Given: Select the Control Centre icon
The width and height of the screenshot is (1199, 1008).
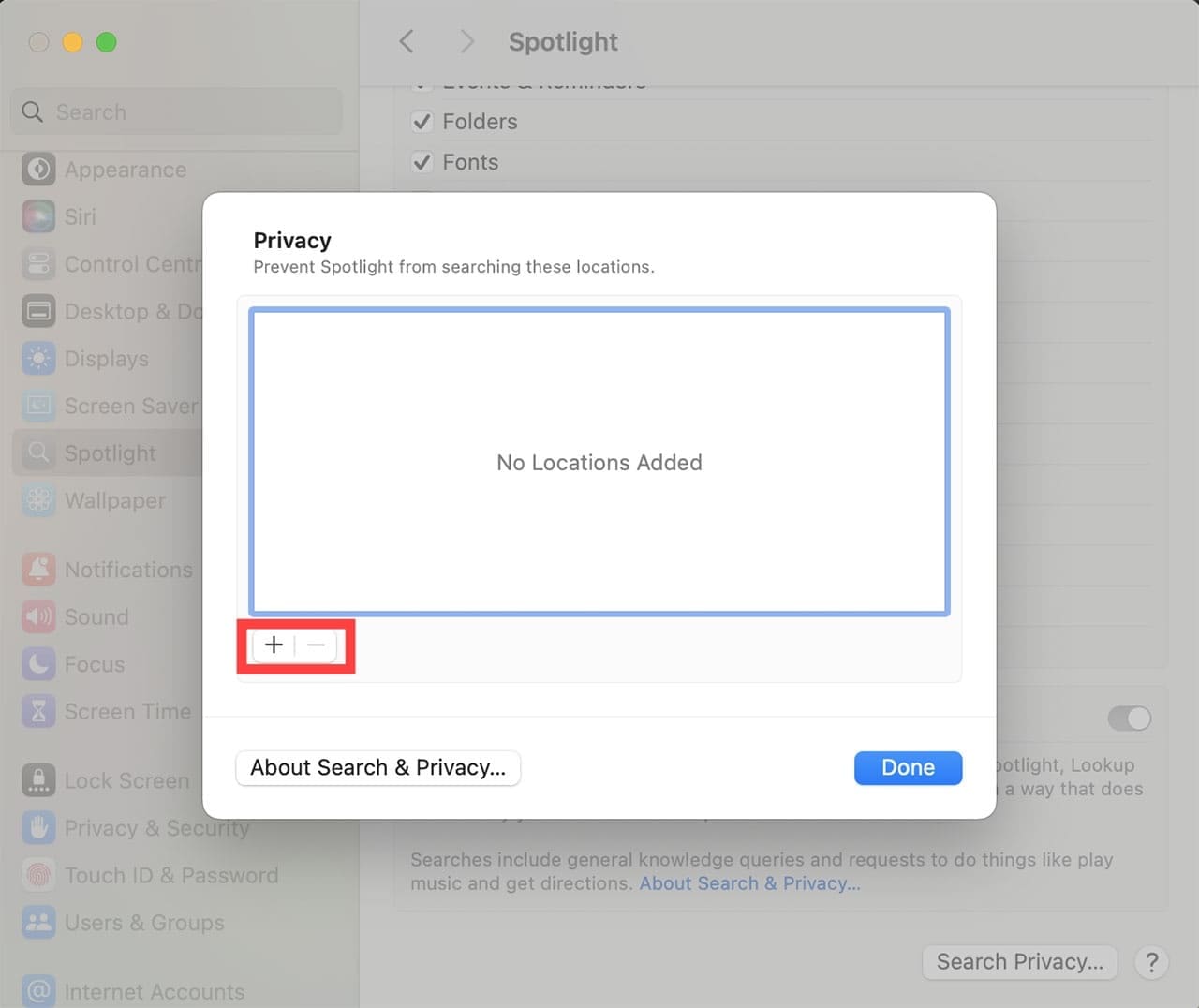Looking at the screenshot, I should (x=38, y=264).
